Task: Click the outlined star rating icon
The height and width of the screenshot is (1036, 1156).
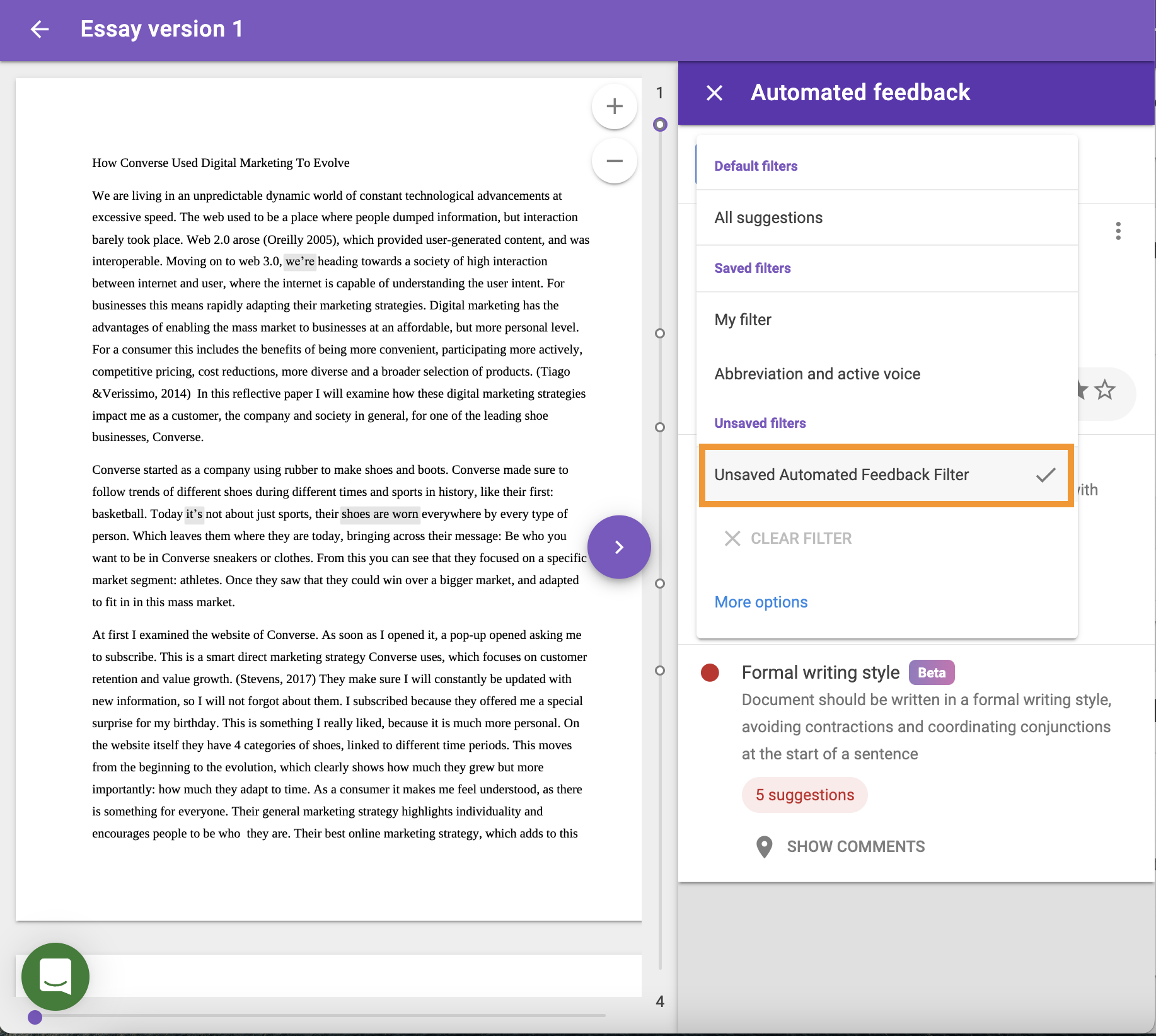Action: tap(1105, 390)
